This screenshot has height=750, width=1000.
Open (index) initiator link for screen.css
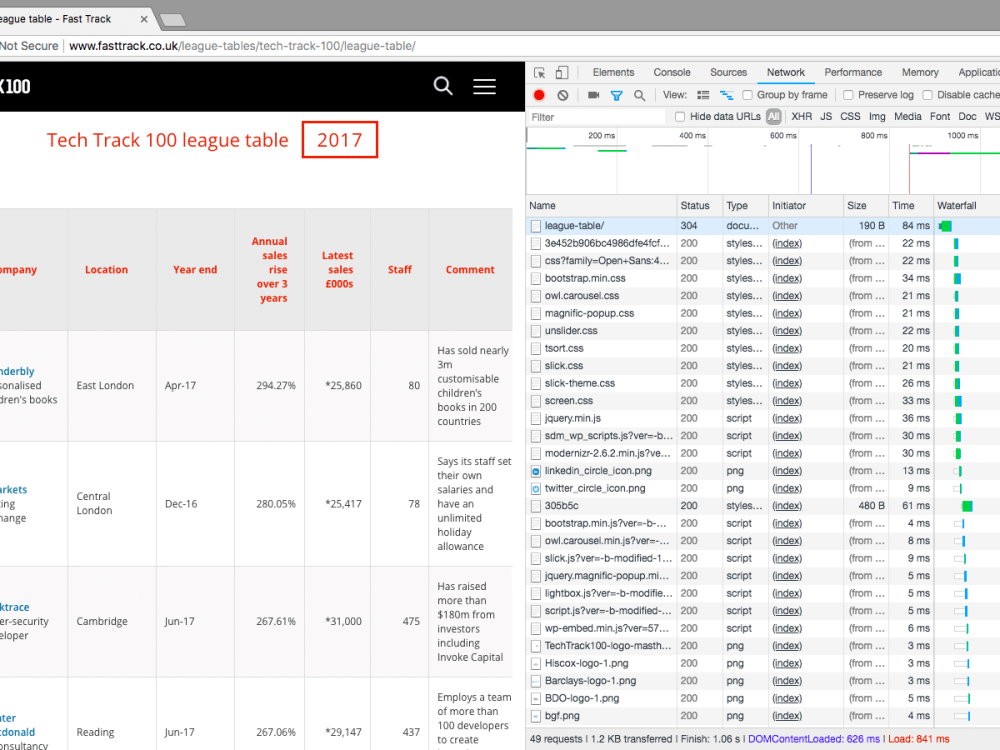[787, 401]
